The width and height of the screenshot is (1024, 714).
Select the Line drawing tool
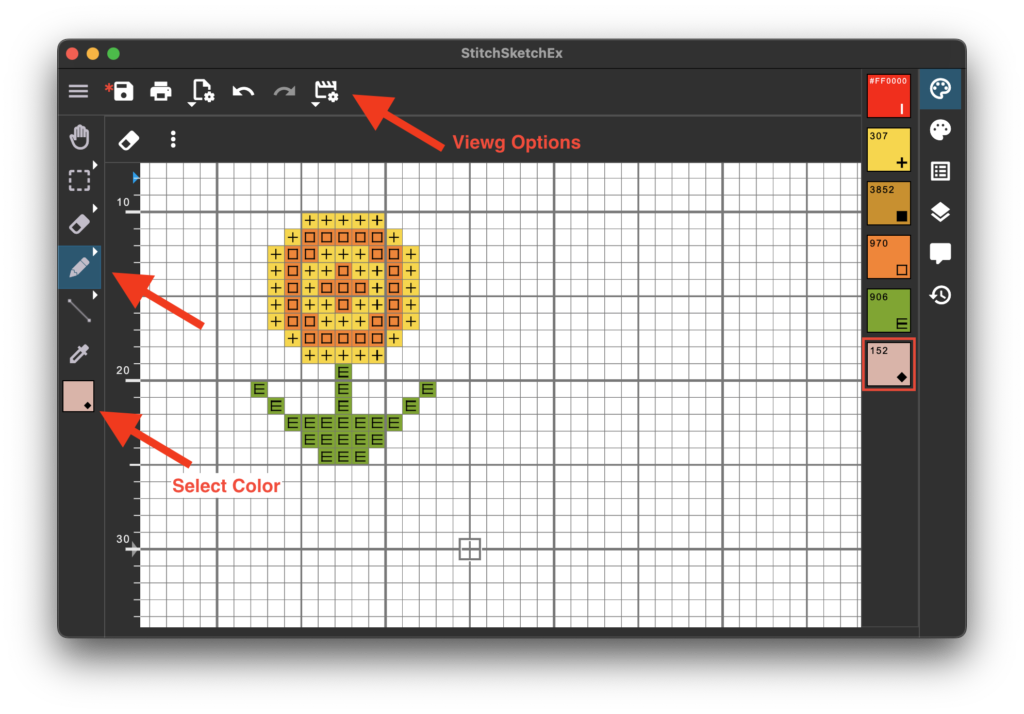79,310
